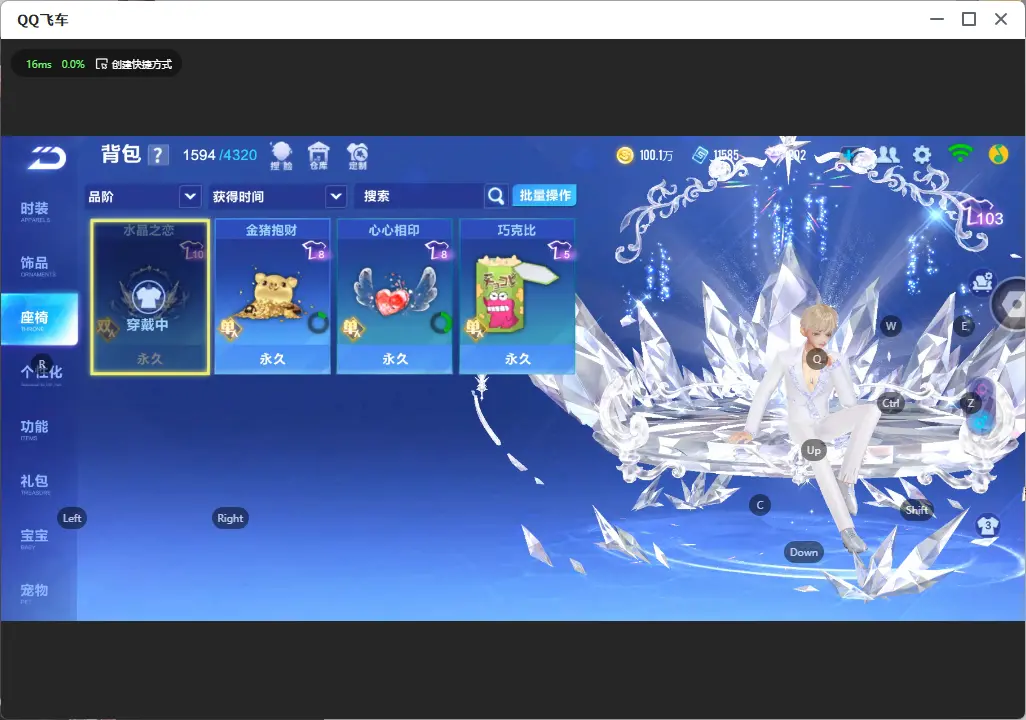The image size is (1026, 720).
Task: Click the 永久 label under 巧克比
Action: point(518,359)
